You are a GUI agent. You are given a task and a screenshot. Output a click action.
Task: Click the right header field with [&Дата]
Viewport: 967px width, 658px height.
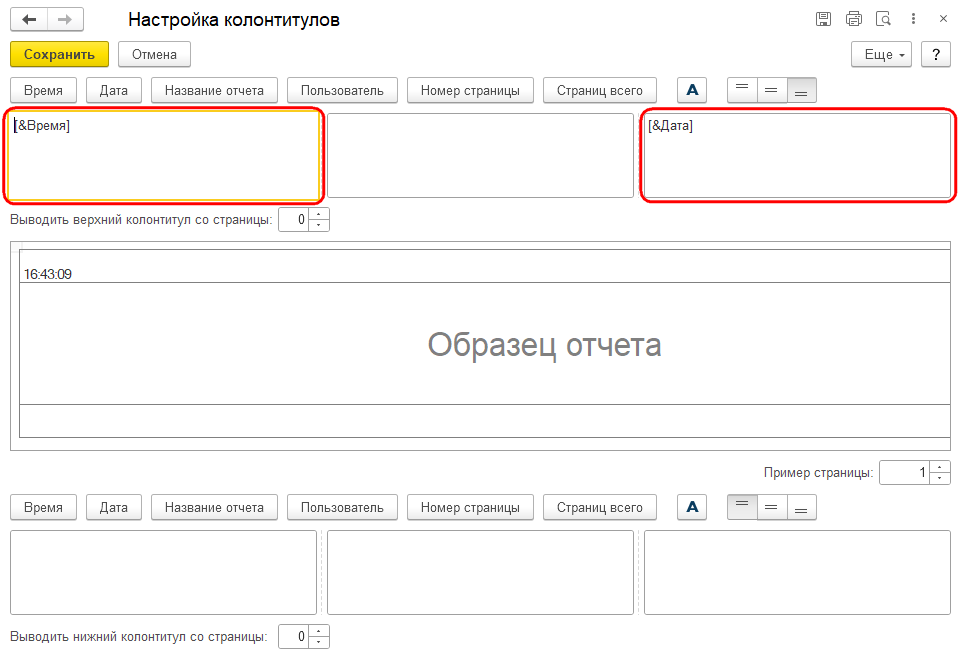click(797, 155)
